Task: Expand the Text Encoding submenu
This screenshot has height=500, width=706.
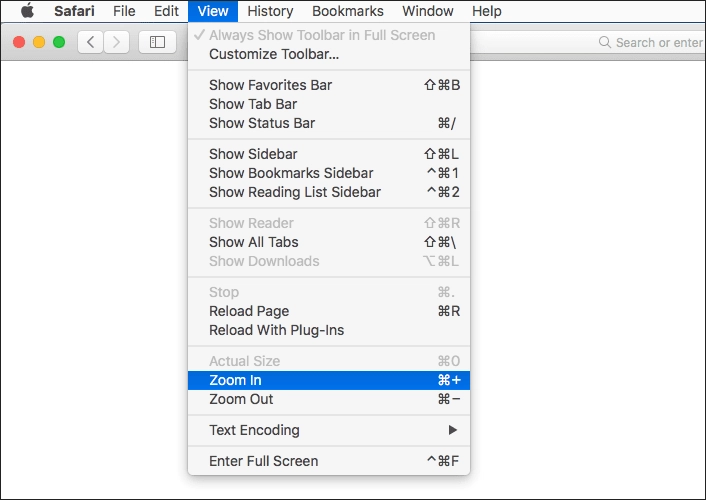Action: (x=329, y=430)
